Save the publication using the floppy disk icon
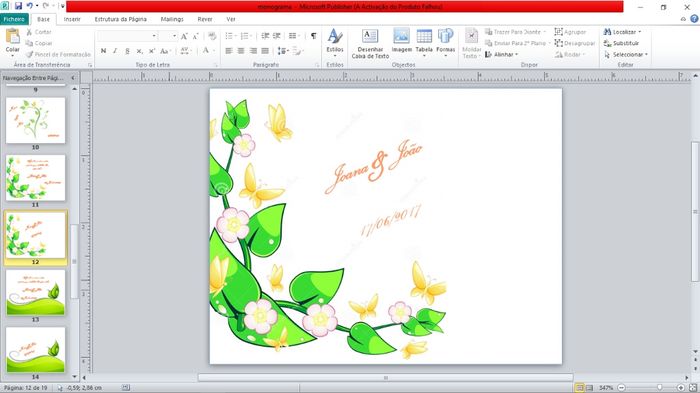 pyautogui.click(x=18, y=6)
